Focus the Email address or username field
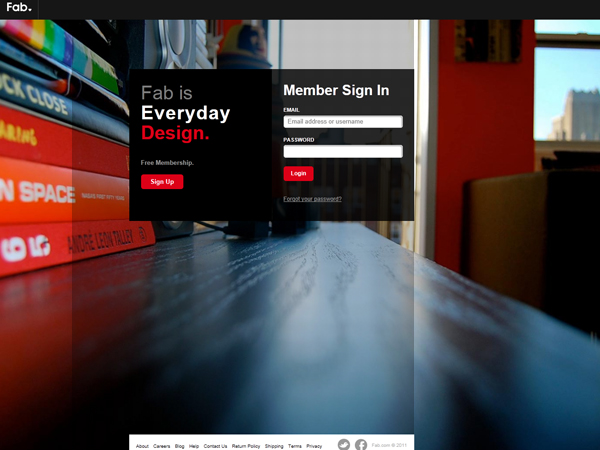The height and width of the screenshot is (450, 600). (x=343, y=122)
